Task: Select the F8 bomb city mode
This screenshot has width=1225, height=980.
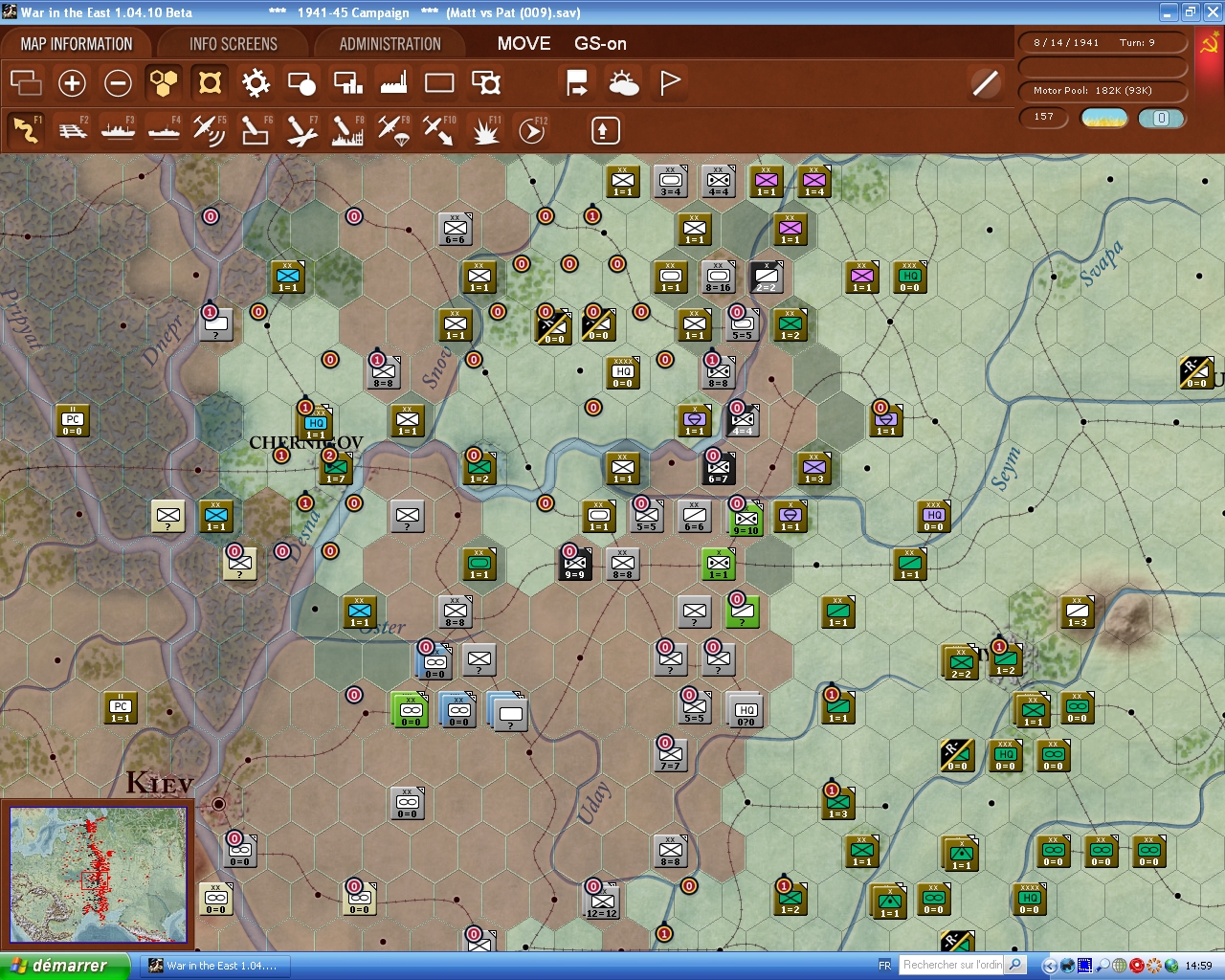Action: click(x=347, y=130)
